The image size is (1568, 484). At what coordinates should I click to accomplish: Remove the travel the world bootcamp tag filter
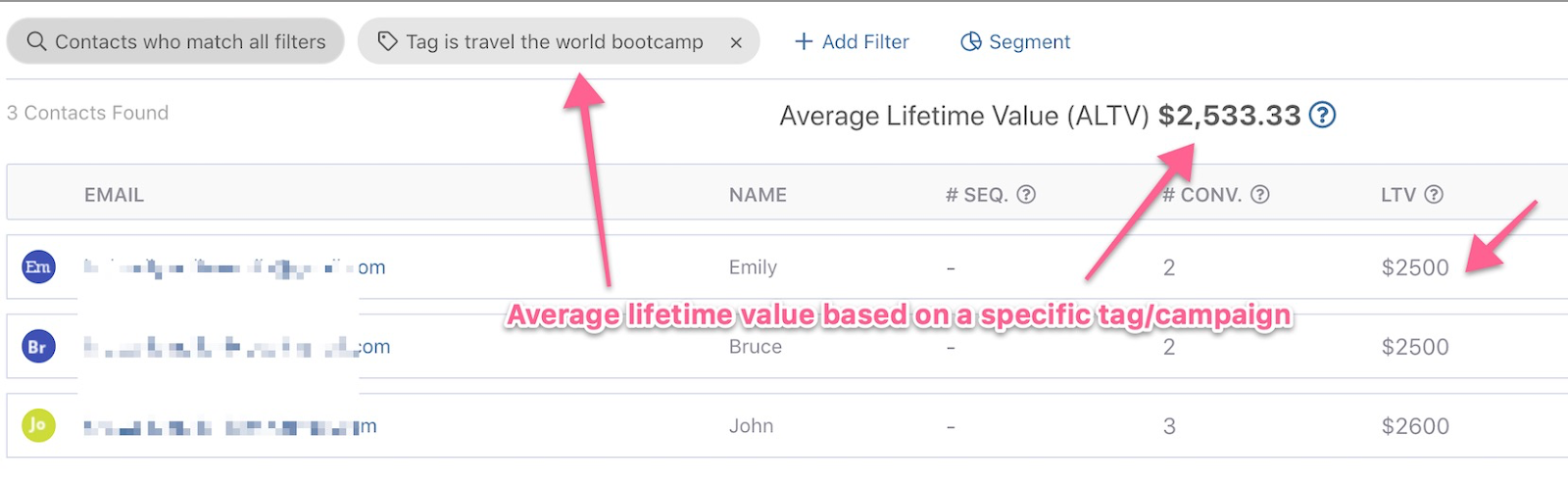point(736,42)
